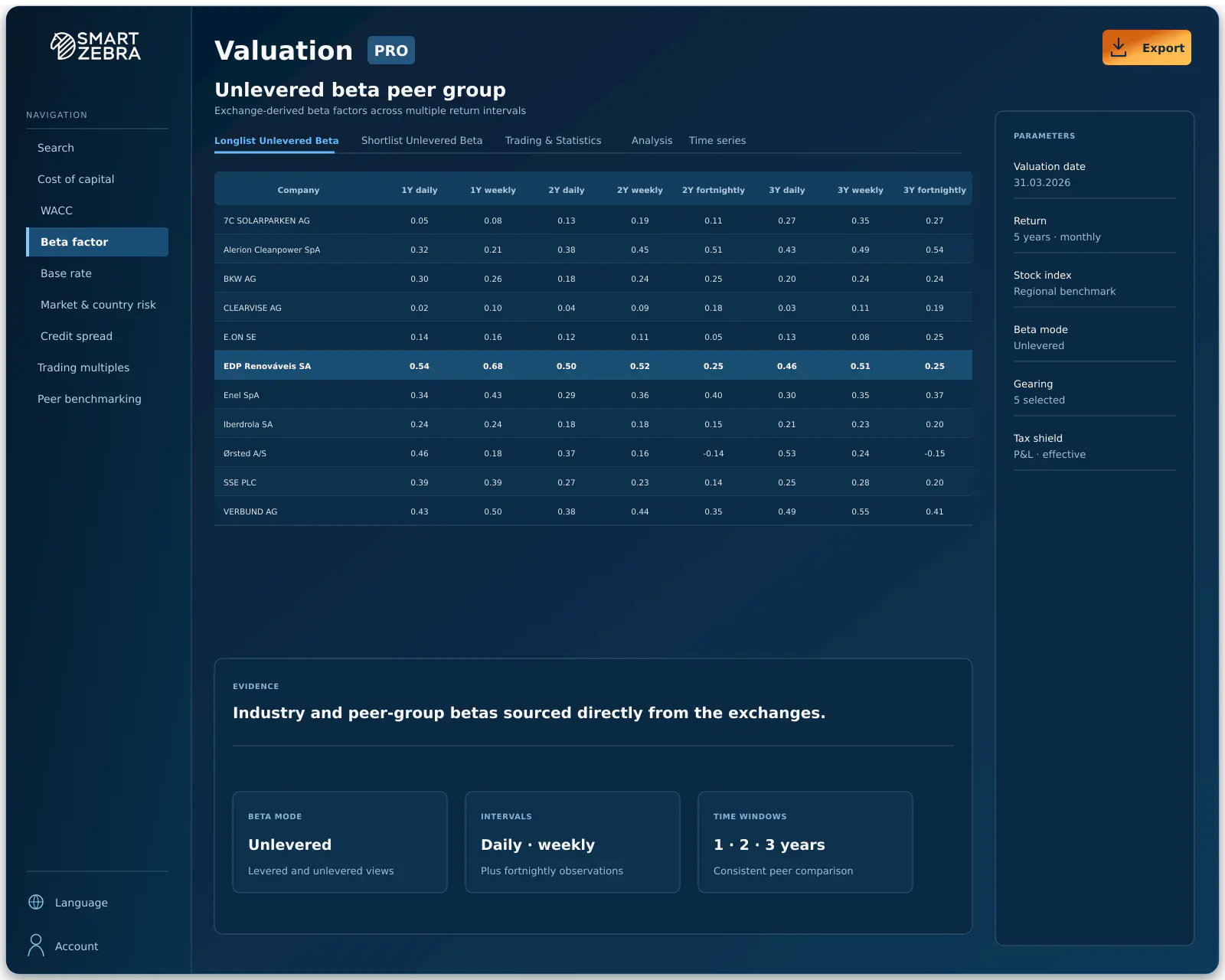The image size is (1225, 980).
Task: Open the Account link
Action: point(77,946)
